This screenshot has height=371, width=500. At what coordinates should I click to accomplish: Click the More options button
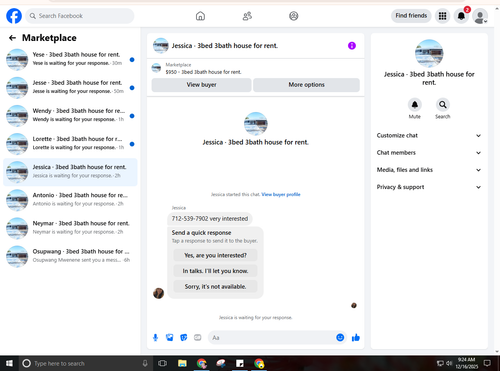[306, 85]
